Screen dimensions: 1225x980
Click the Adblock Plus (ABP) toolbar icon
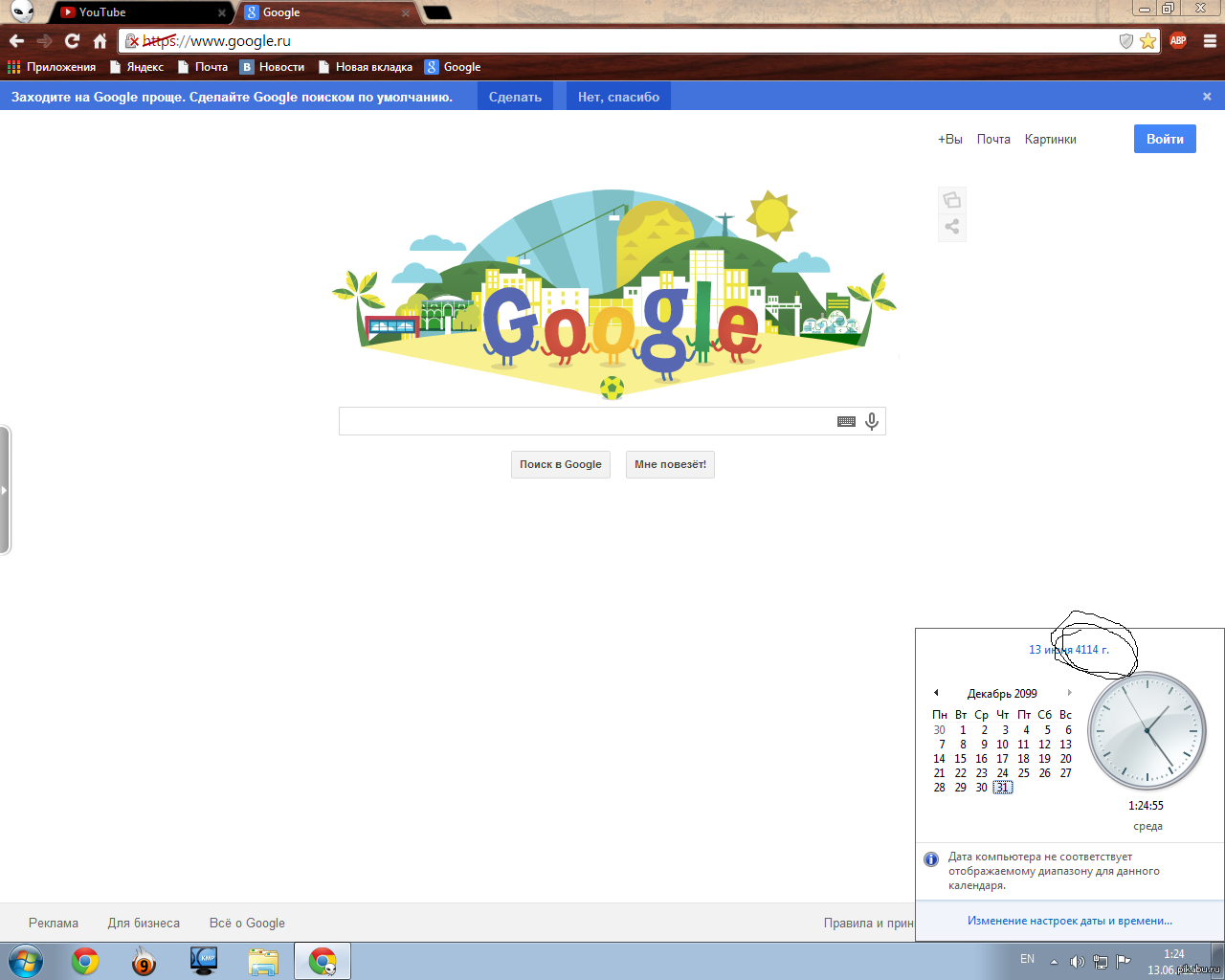pyautogui.click(x=1177, y=40)
